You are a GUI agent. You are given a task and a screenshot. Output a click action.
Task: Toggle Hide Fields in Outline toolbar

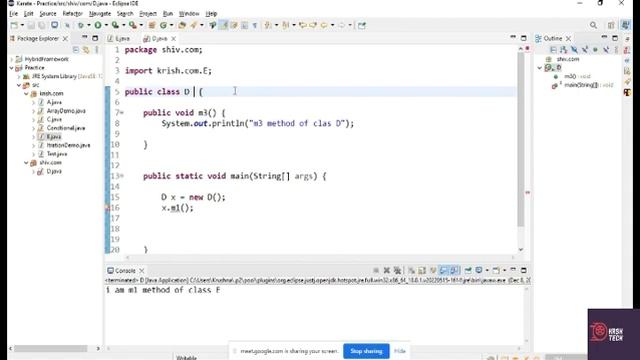click(574, 50)
